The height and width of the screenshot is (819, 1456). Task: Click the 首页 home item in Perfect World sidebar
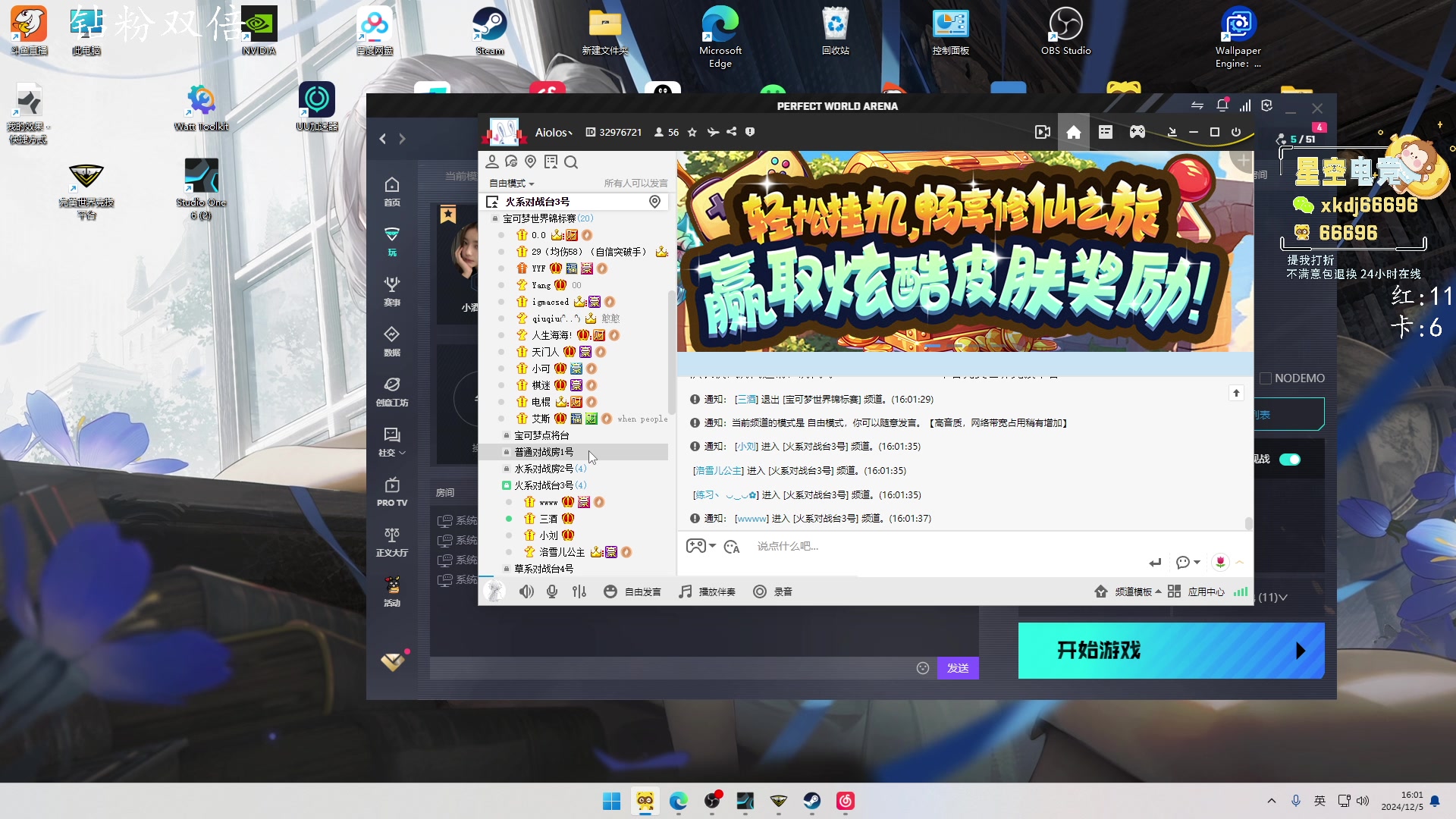point(392,192)
